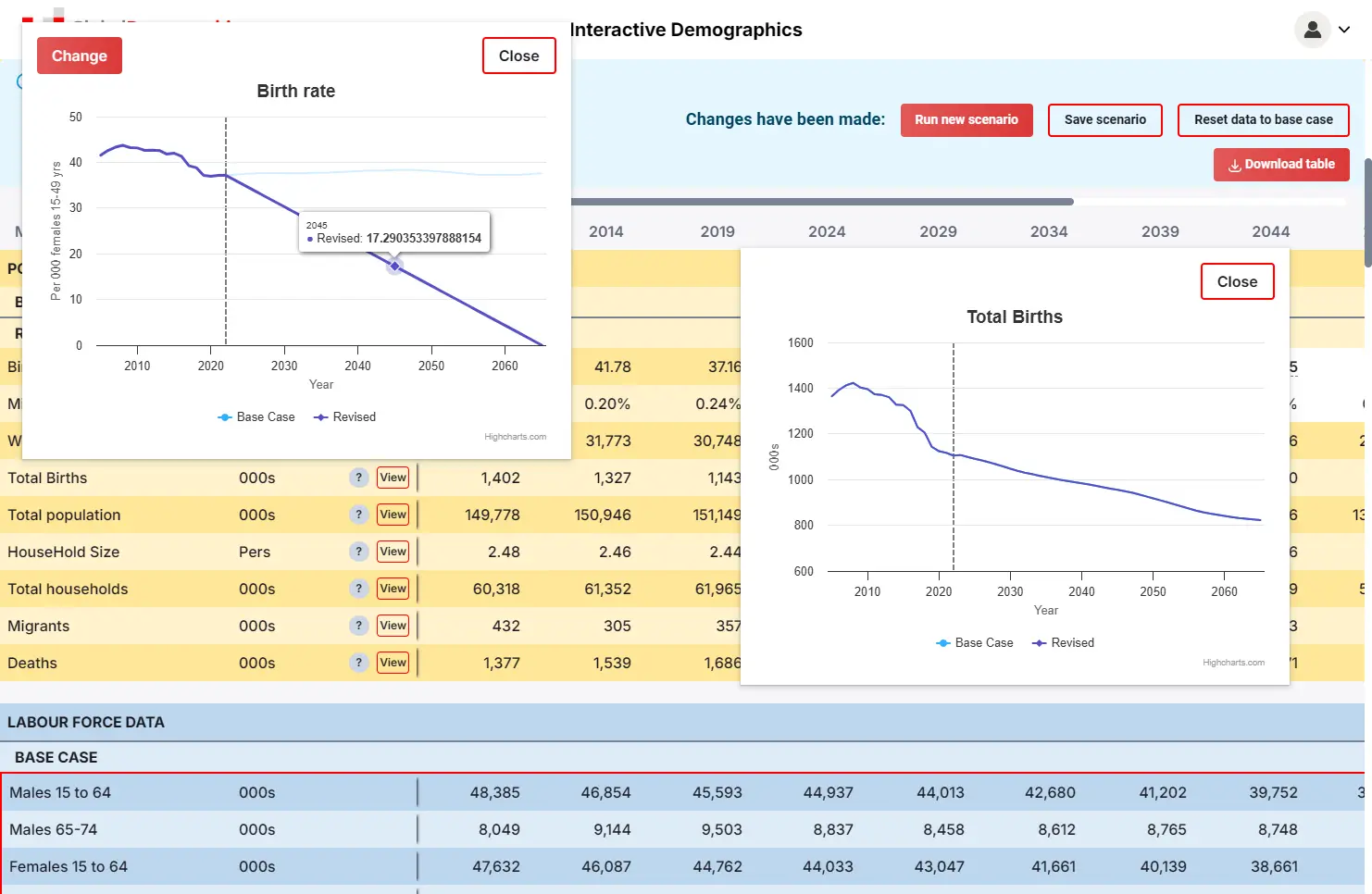Run the new scenario
The height and width of the screenshot is (894, 1372).
(x=966, y=120)
